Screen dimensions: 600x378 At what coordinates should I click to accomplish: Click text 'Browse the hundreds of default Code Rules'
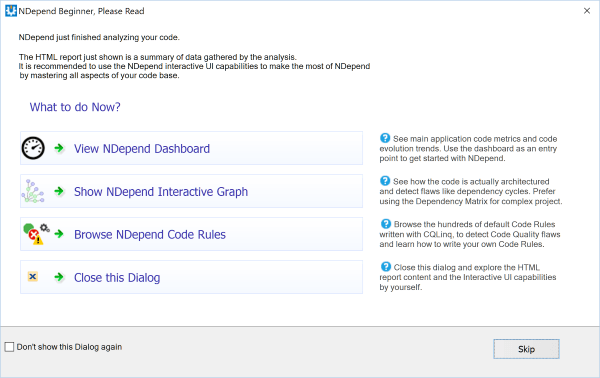click(x=474, y=225)
